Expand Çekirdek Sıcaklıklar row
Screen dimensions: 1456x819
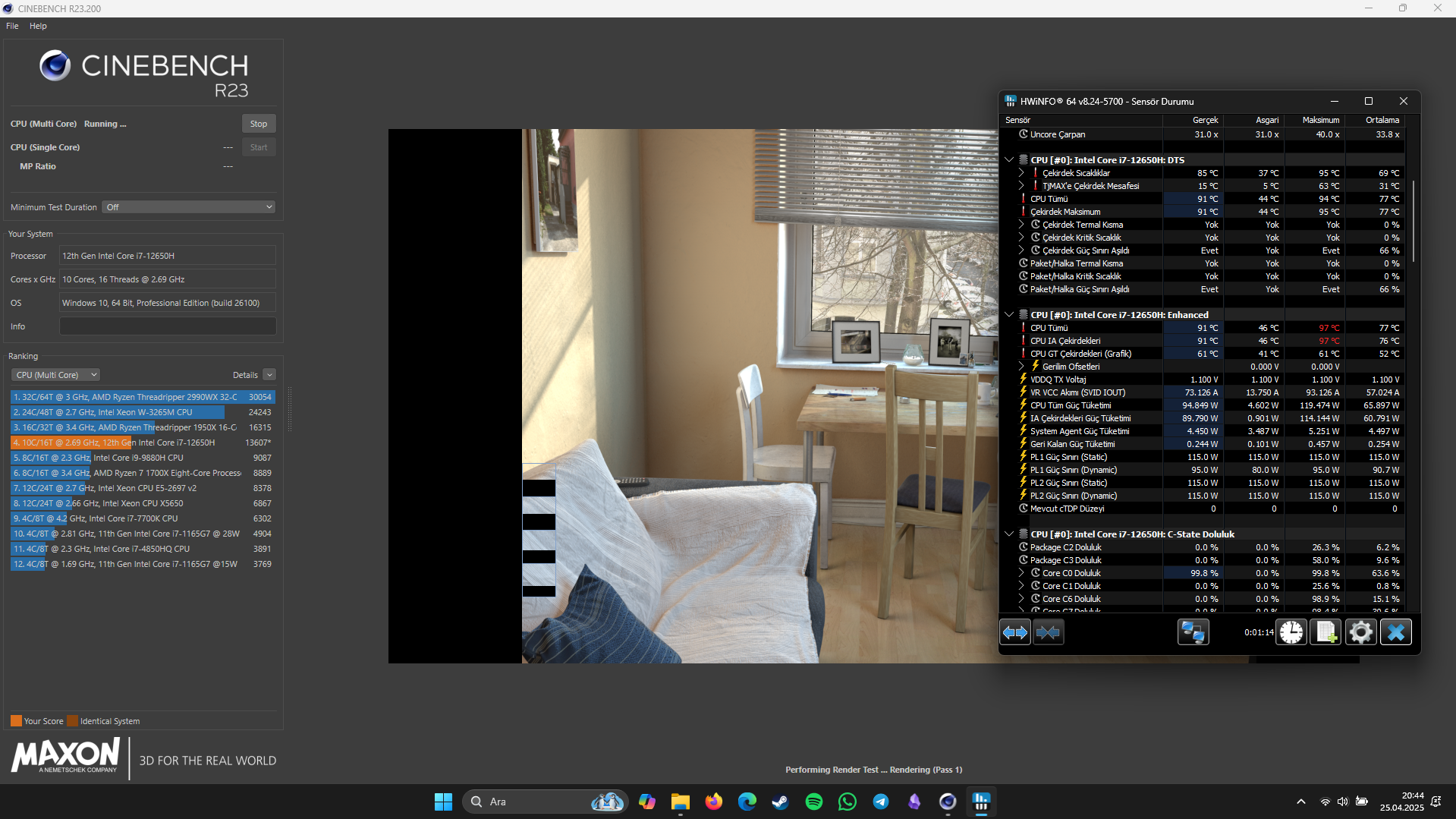point(1021,173)
